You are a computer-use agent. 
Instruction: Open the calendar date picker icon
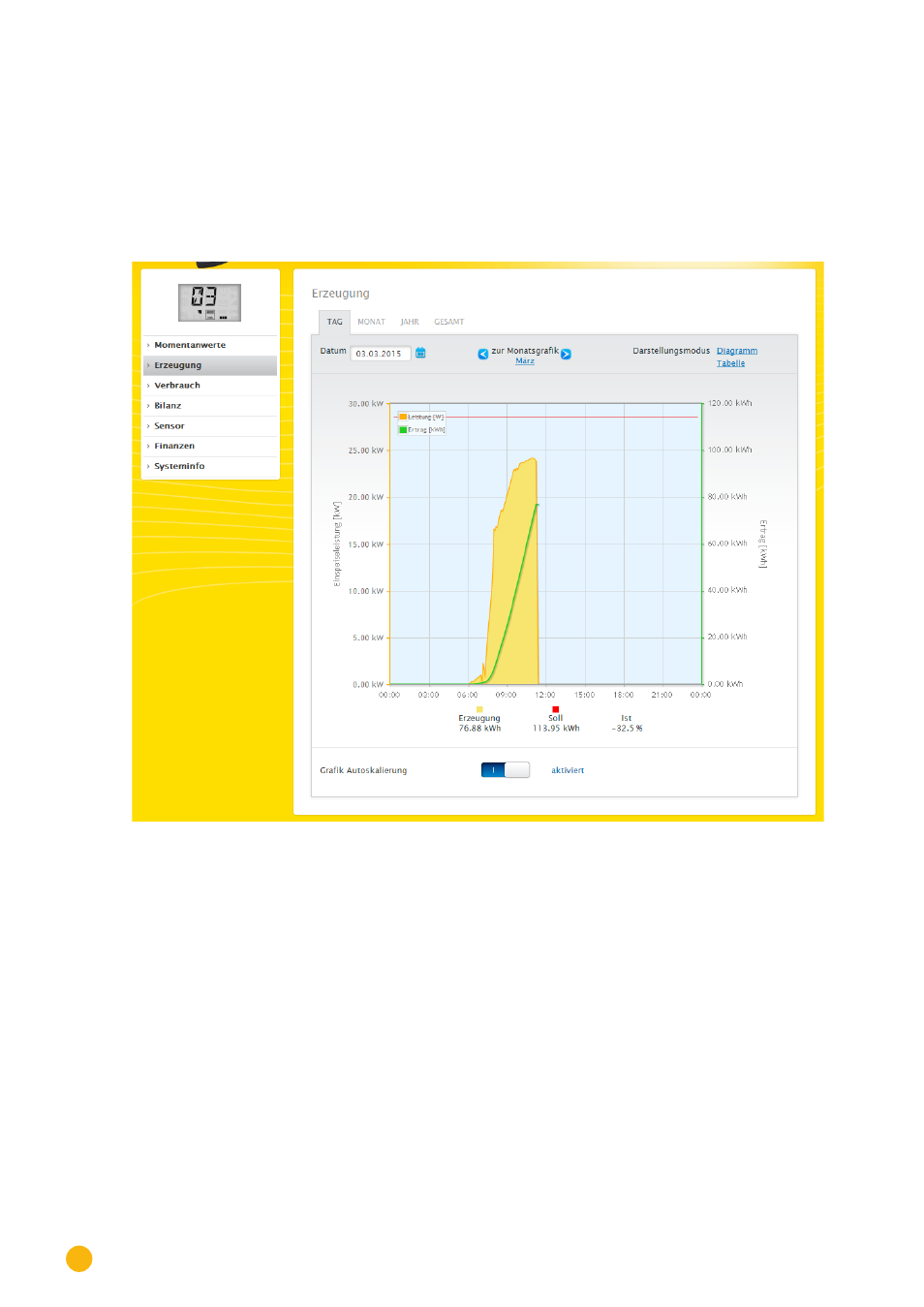pos(420,353)
